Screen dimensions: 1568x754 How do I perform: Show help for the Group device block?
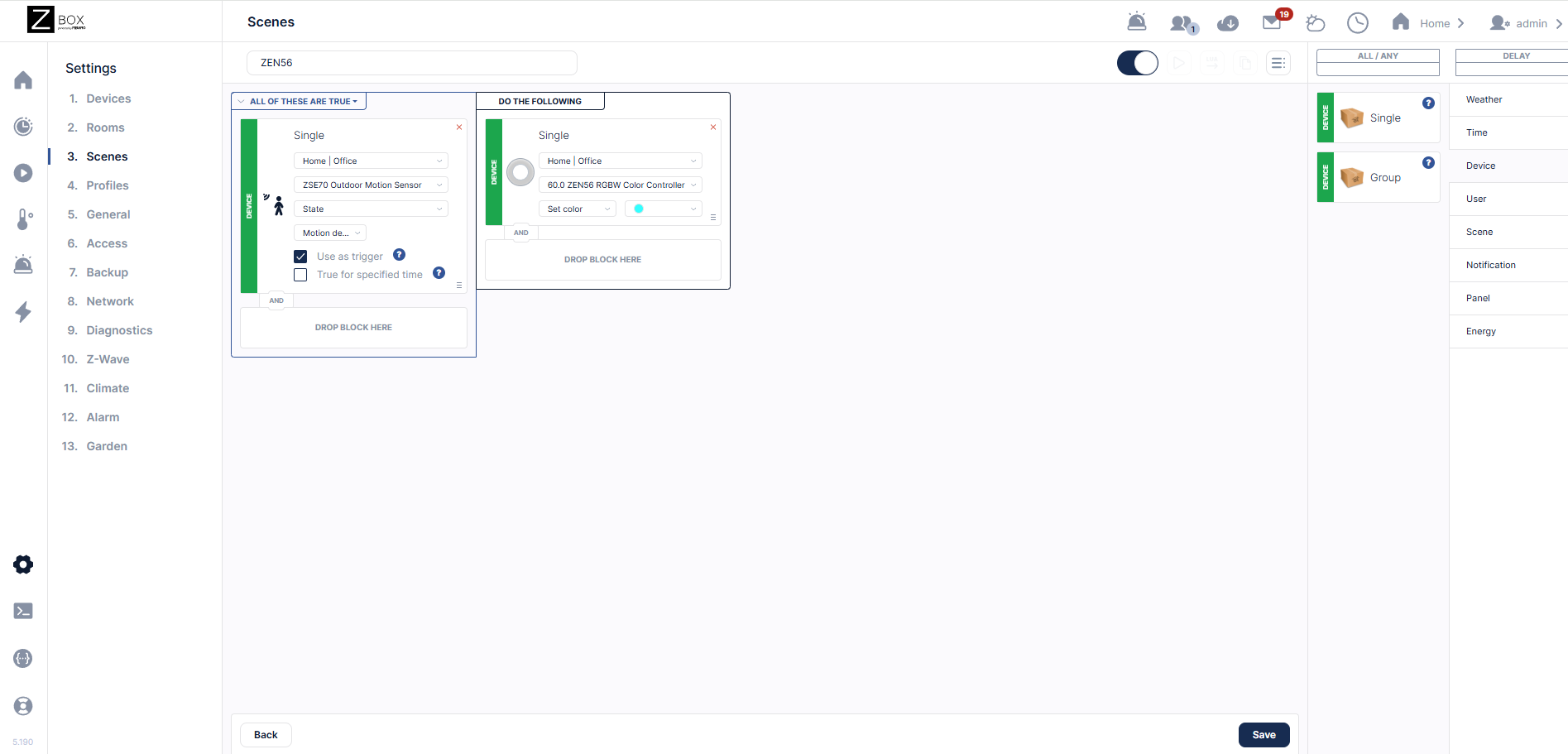pos(1428,163)
